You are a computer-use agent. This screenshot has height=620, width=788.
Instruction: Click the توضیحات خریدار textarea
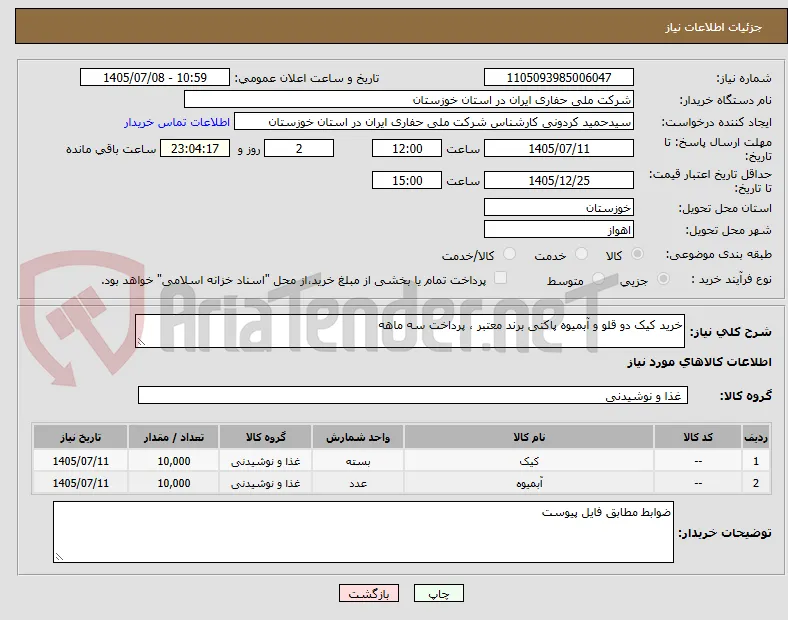[x=363, y=532]
